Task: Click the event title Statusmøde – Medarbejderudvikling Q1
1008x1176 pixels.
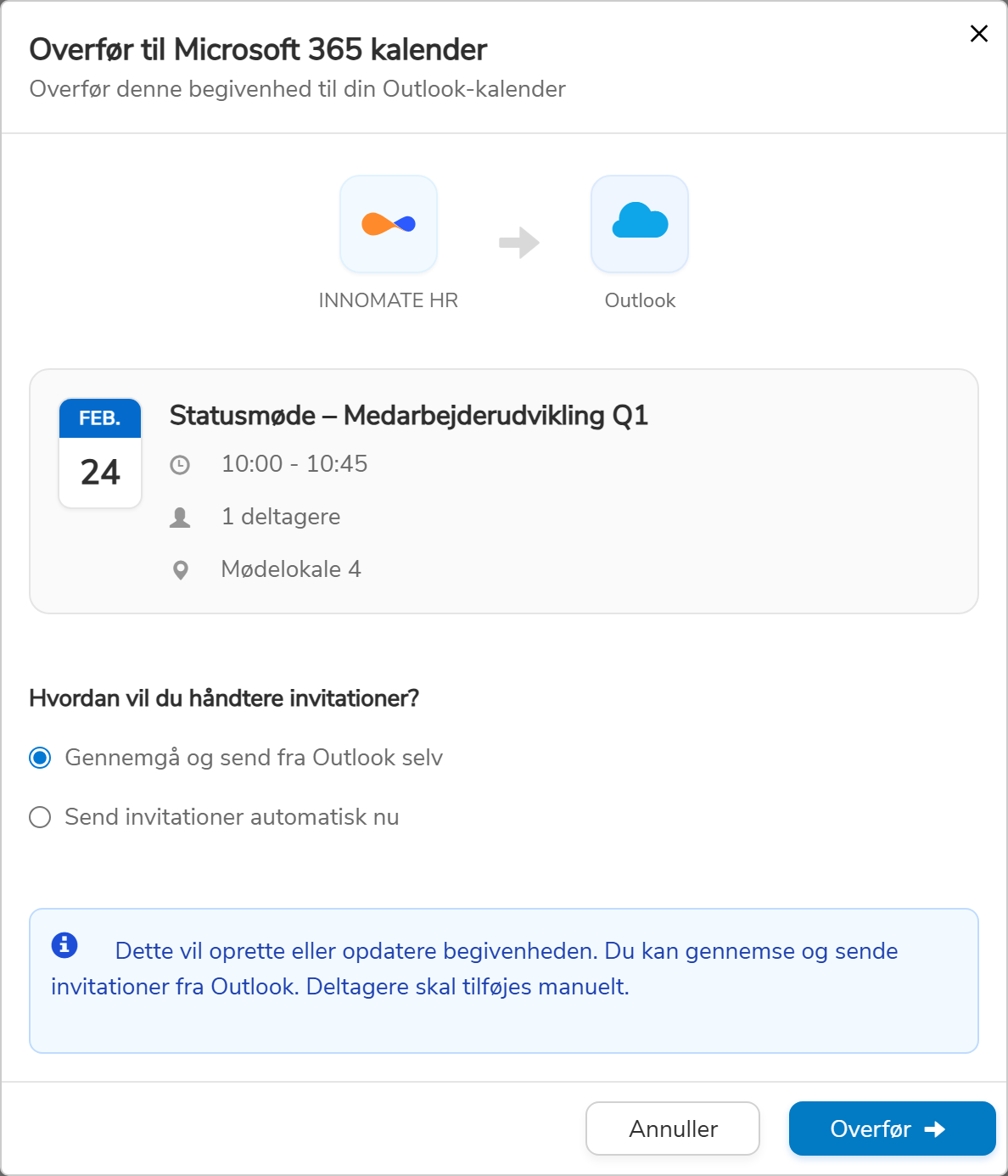Action: pos(408,416)
